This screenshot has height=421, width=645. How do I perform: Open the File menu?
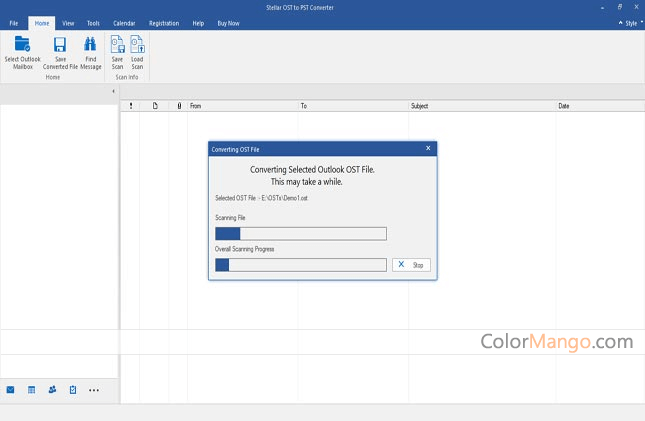[x=14, y=23]
